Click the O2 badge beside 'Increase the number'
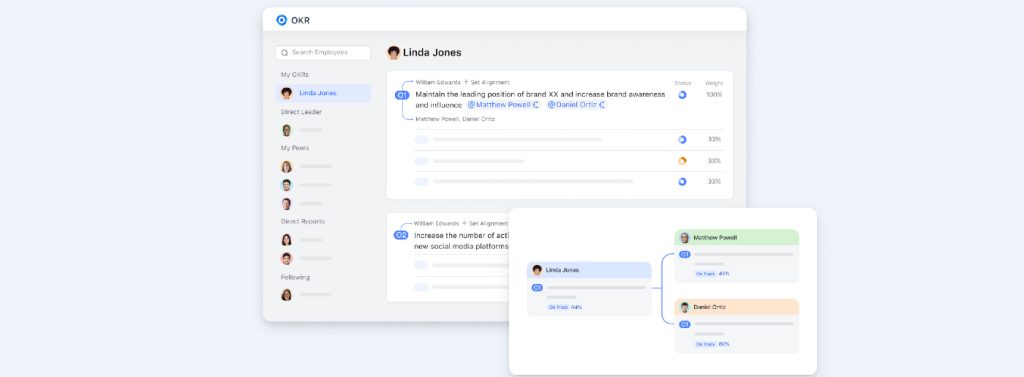The height and width of the screenshot is (377, 1024). tap(401, 235)
